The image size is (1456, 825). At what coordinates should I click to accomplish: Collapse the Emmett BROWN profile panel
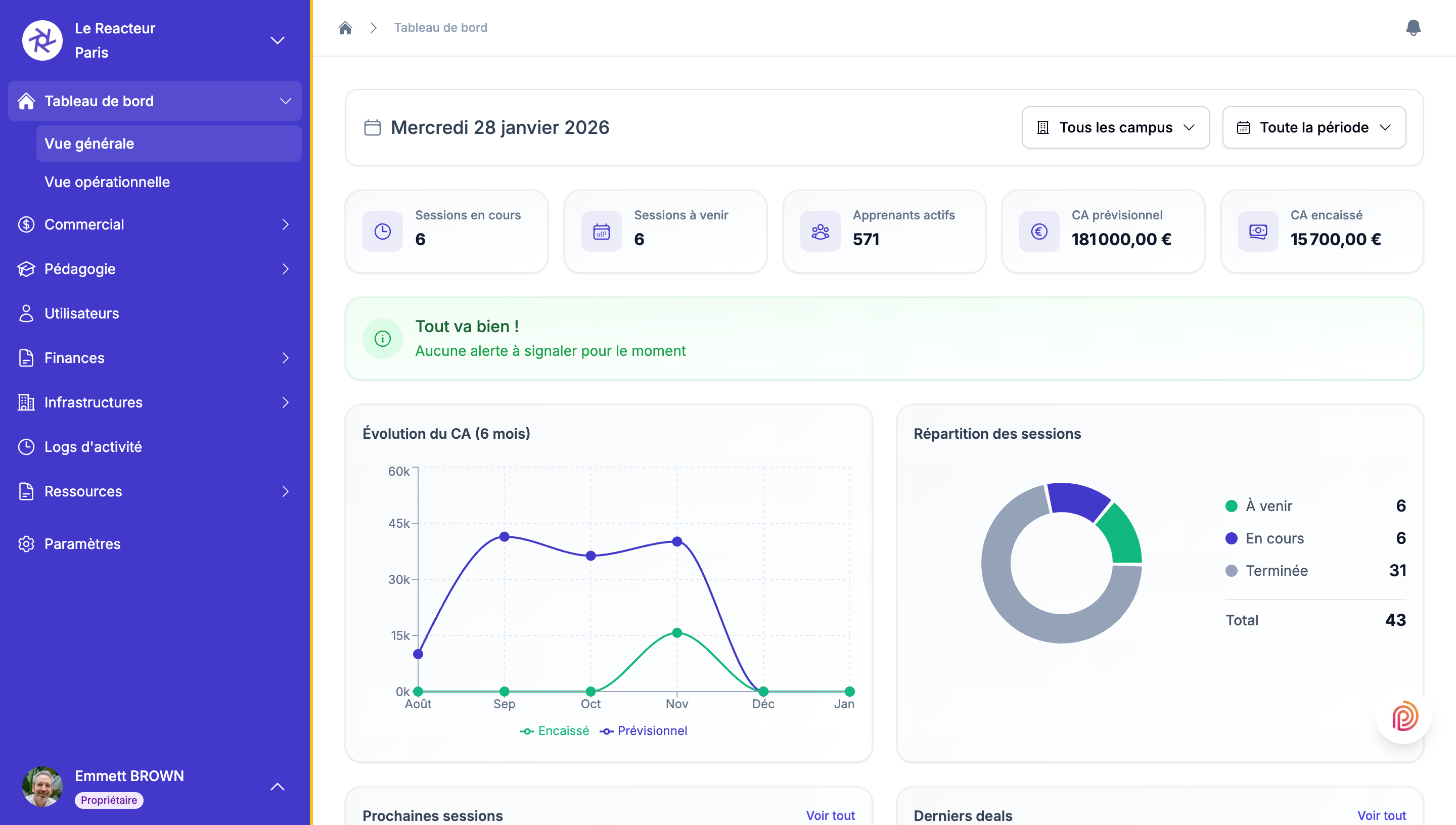277,787
